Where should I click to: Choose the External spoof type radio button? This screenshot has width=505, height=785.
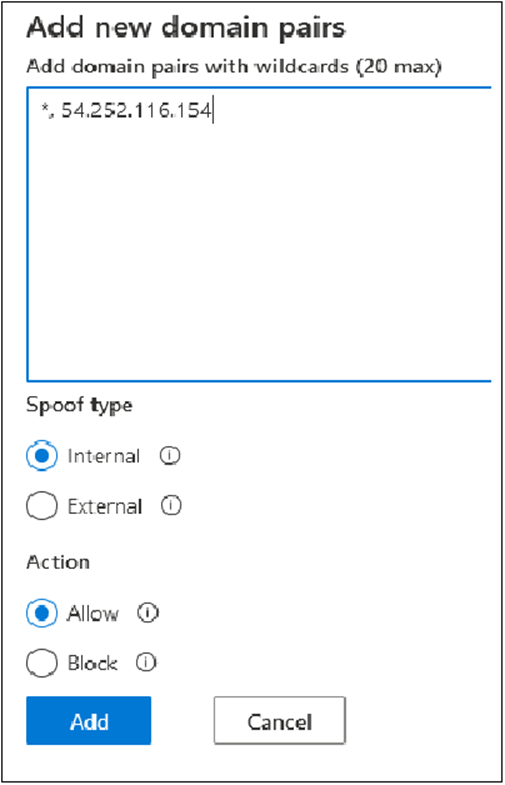42,506
